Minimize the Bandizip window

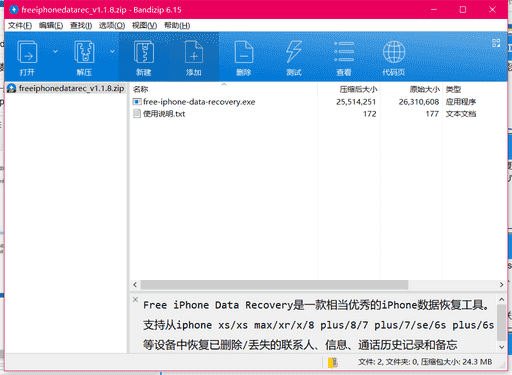(x=434, y=10)
